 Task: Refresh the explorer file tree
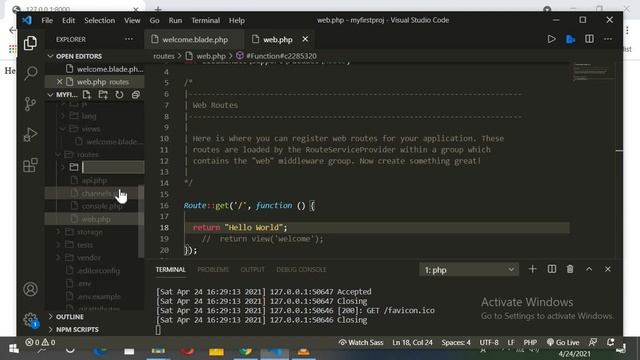pos(119,95)
